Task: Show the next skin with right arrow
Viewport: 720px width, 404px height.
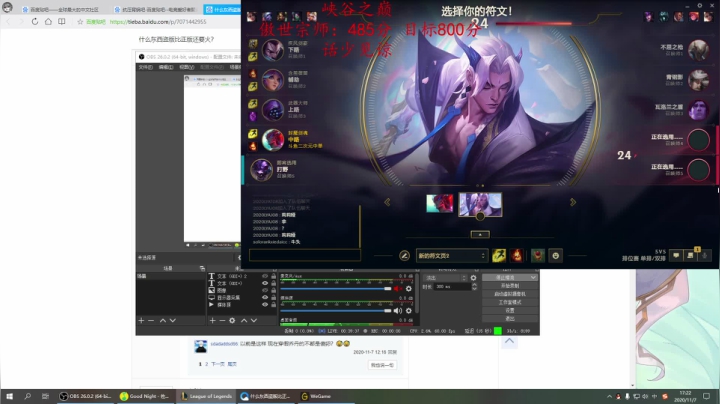Action: coord(573,202)
